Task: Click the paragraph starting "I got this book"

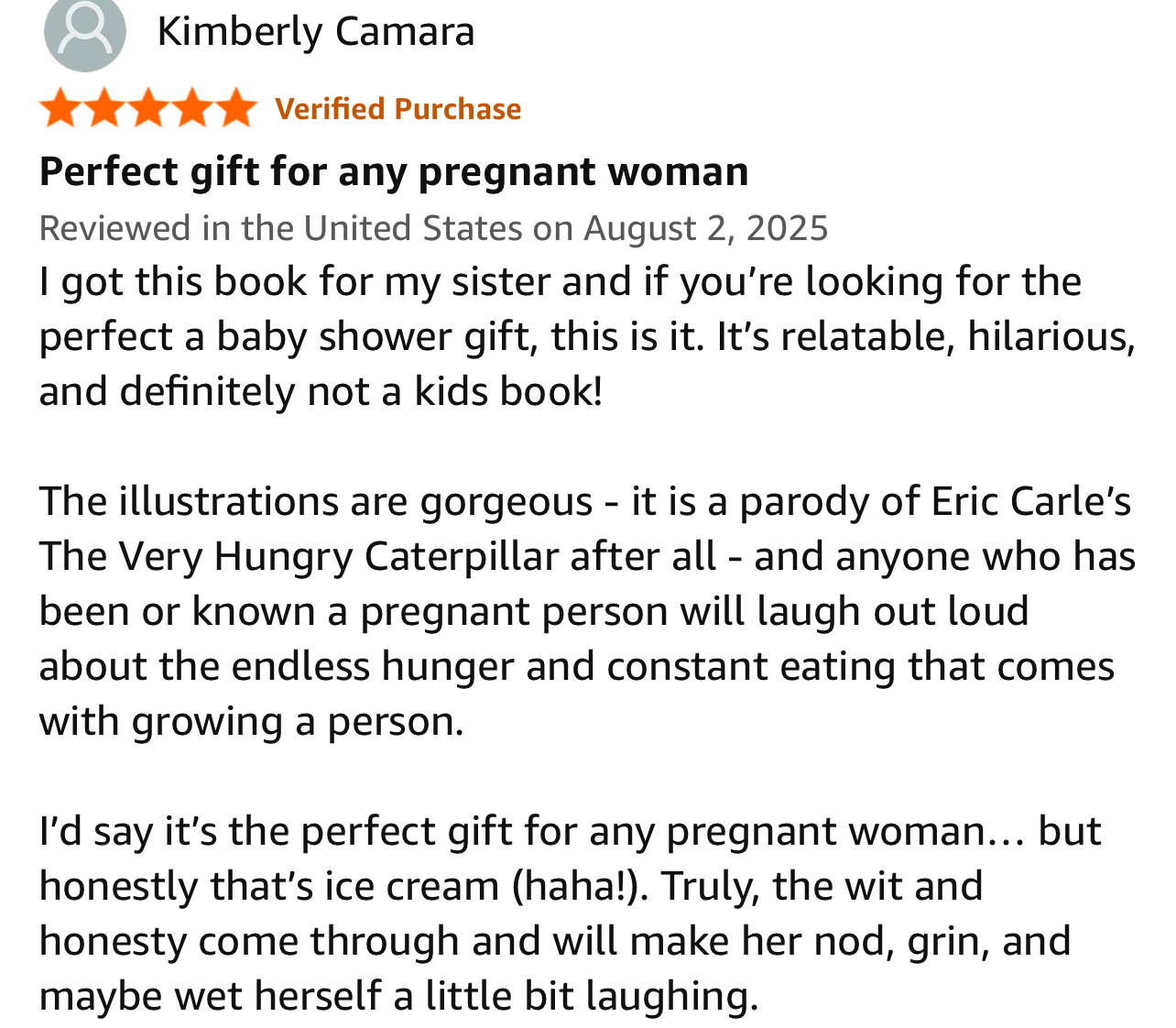Action: (559, 281)
